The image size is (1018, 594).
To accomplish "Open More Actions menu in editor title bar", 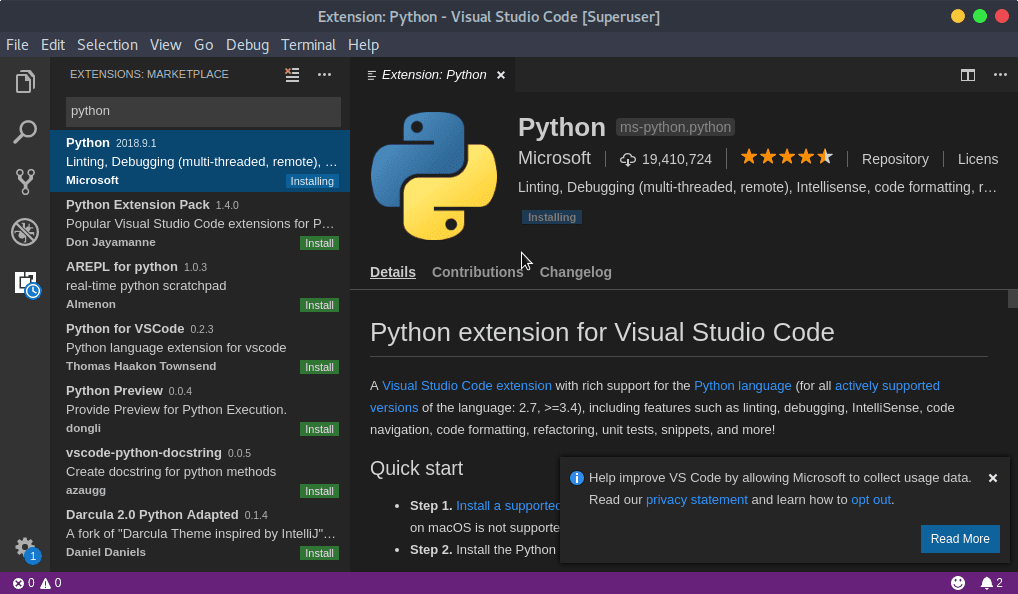I will pyautogui.click(x=998, y=74).
